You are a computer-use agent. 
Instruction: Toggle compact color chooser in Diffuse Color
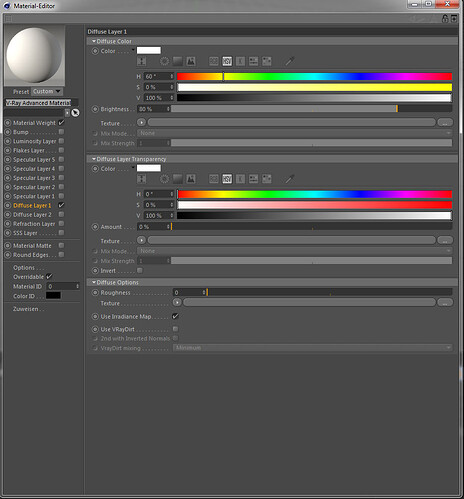click(142, 61)
